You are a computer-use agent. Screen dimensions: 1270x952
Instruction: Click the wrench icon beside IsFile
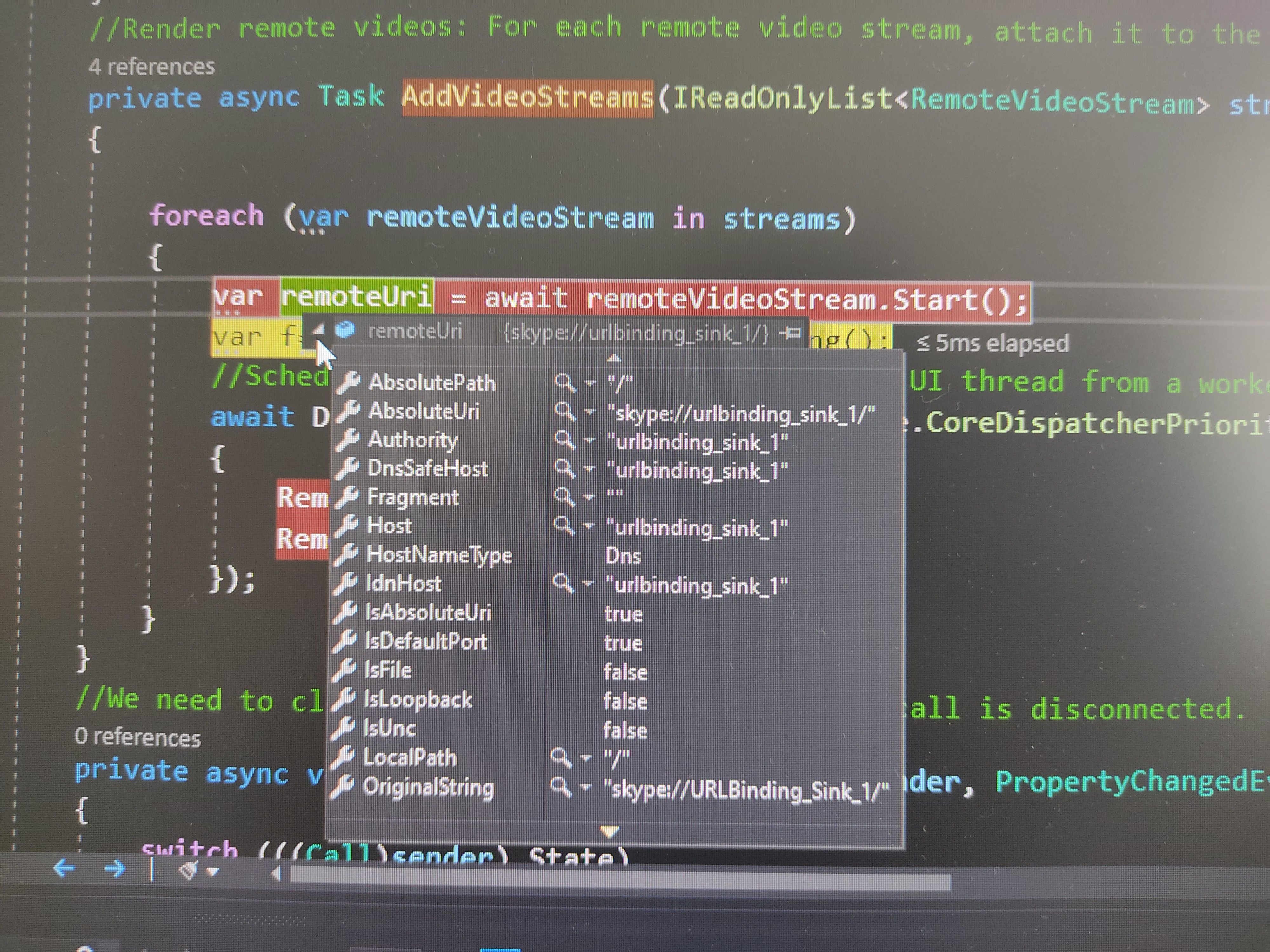pyautogui.click(x=344, y=670)
